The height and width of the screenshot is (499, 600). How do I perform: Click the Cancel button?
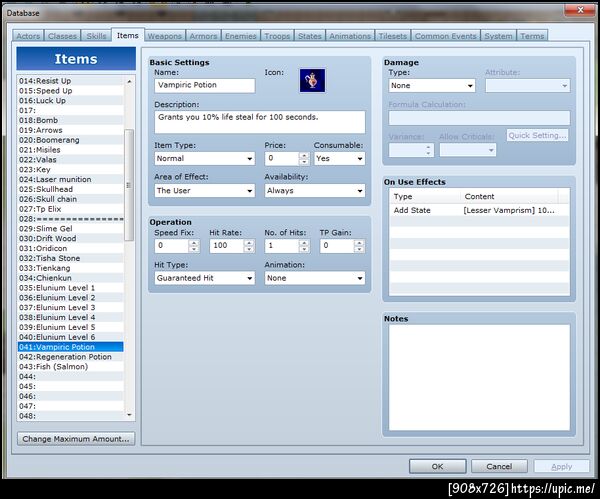coord(499,466)
